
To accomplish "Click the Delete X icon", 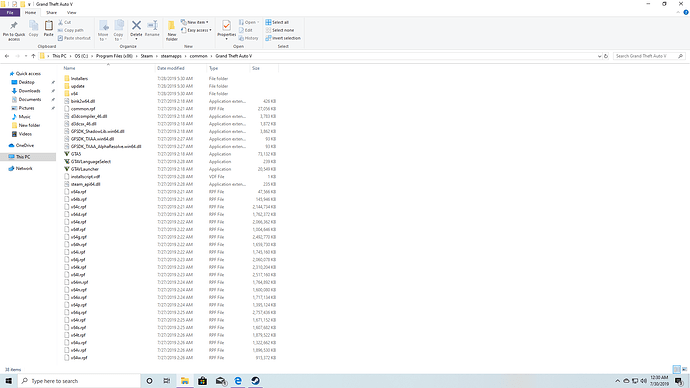I will point(136,26).
